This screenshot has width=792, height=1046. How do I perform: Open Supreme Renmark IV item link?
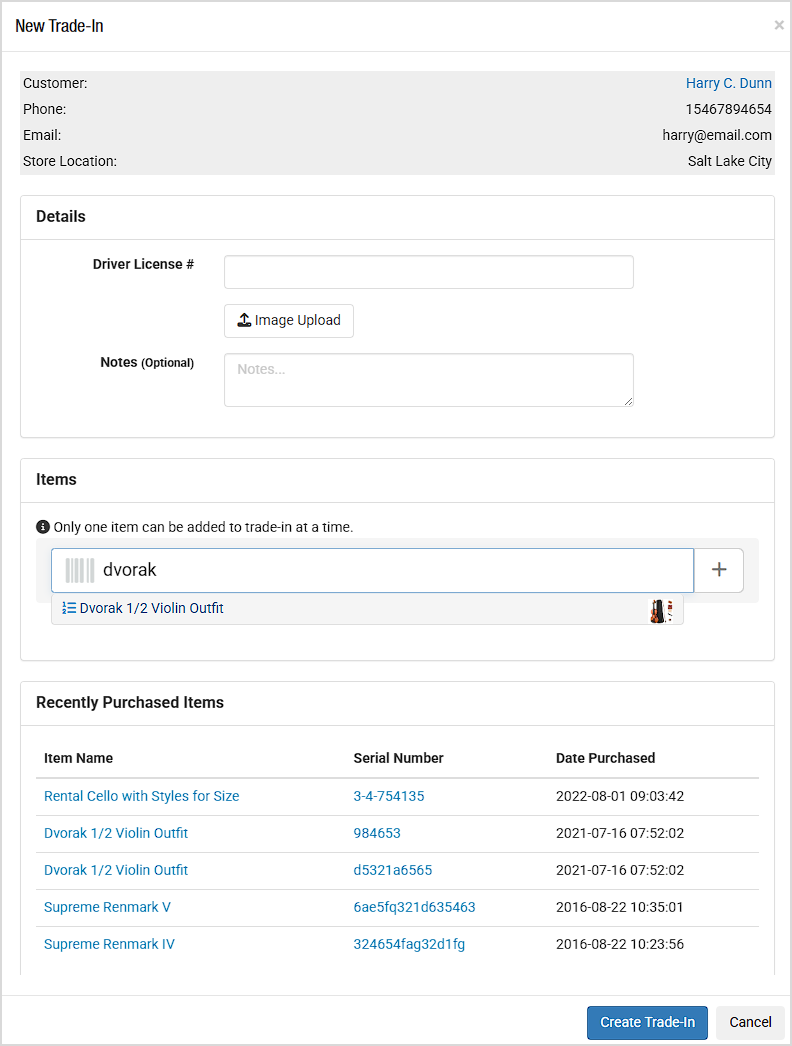109,944
